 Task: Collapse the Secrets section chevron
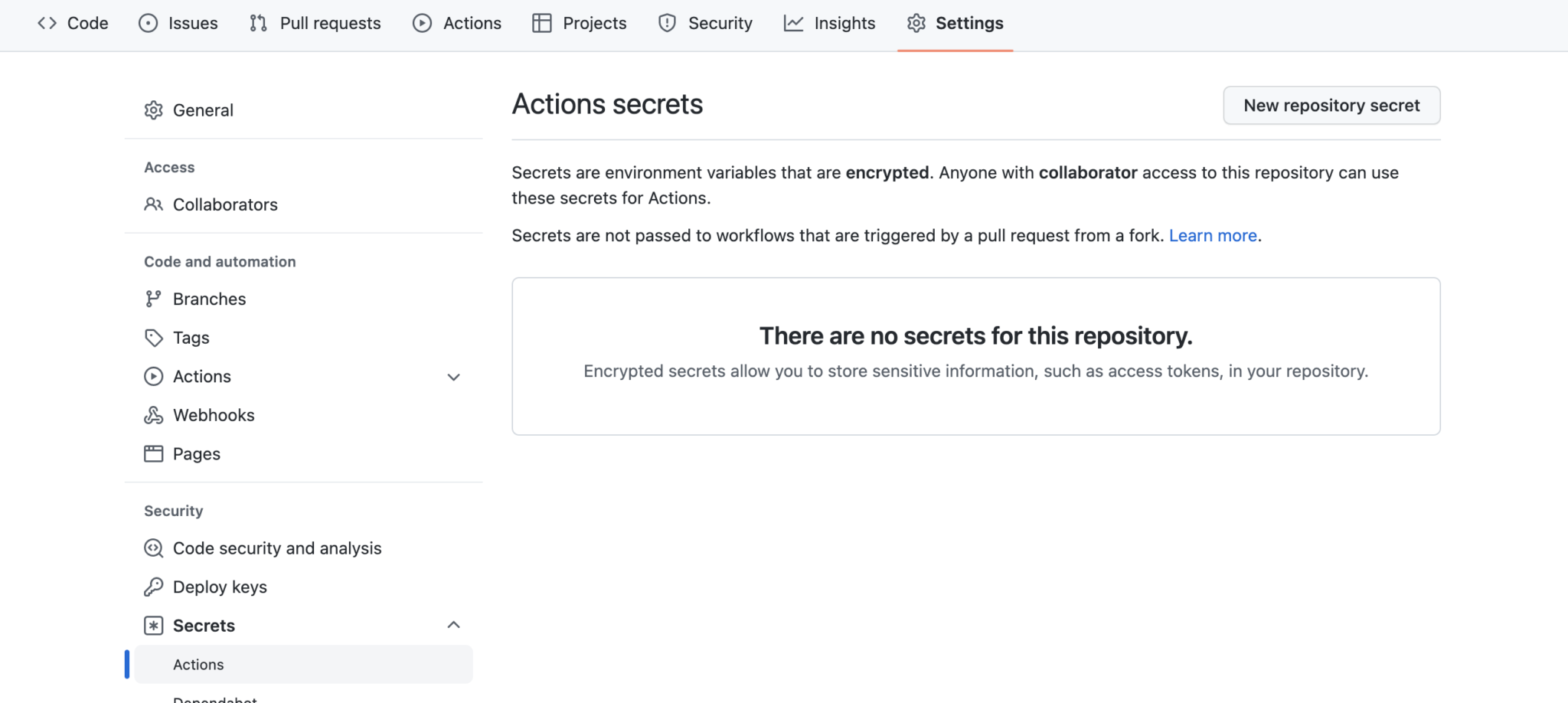453,625
